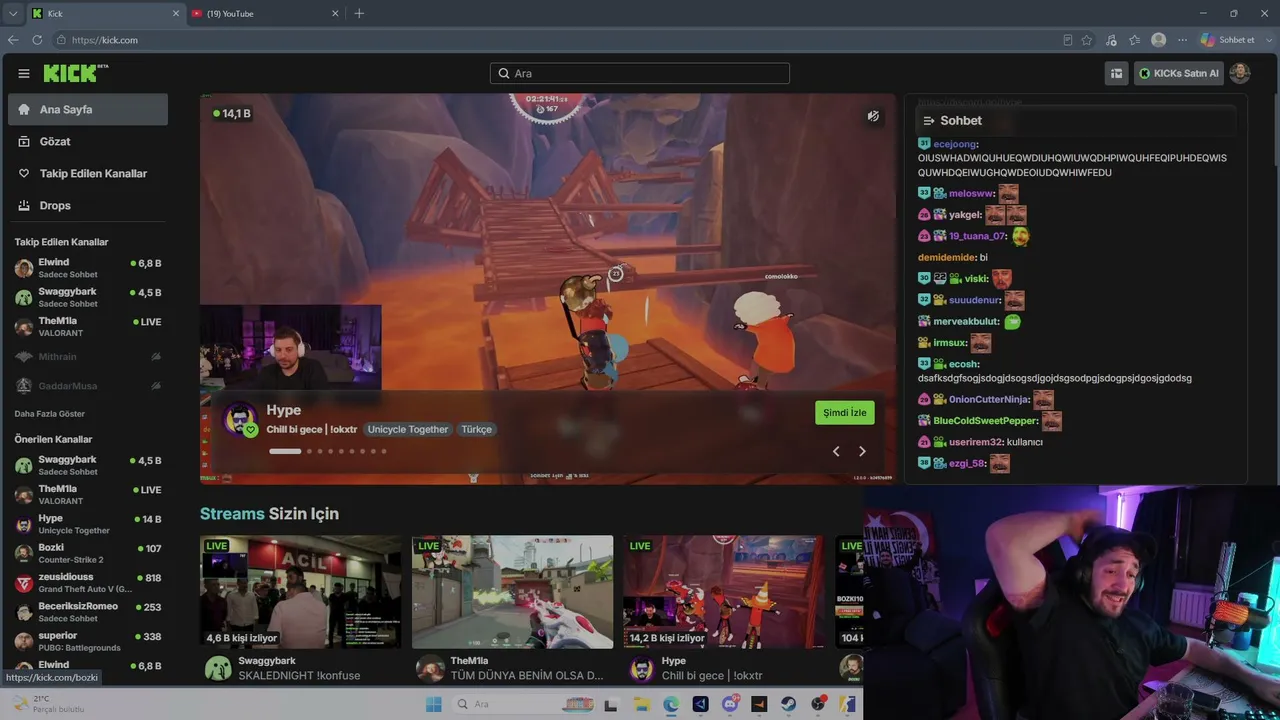The width and height of the screenshot is (1280, 720).
Task: Click chat username demidemide
Action: pos(947,258)
